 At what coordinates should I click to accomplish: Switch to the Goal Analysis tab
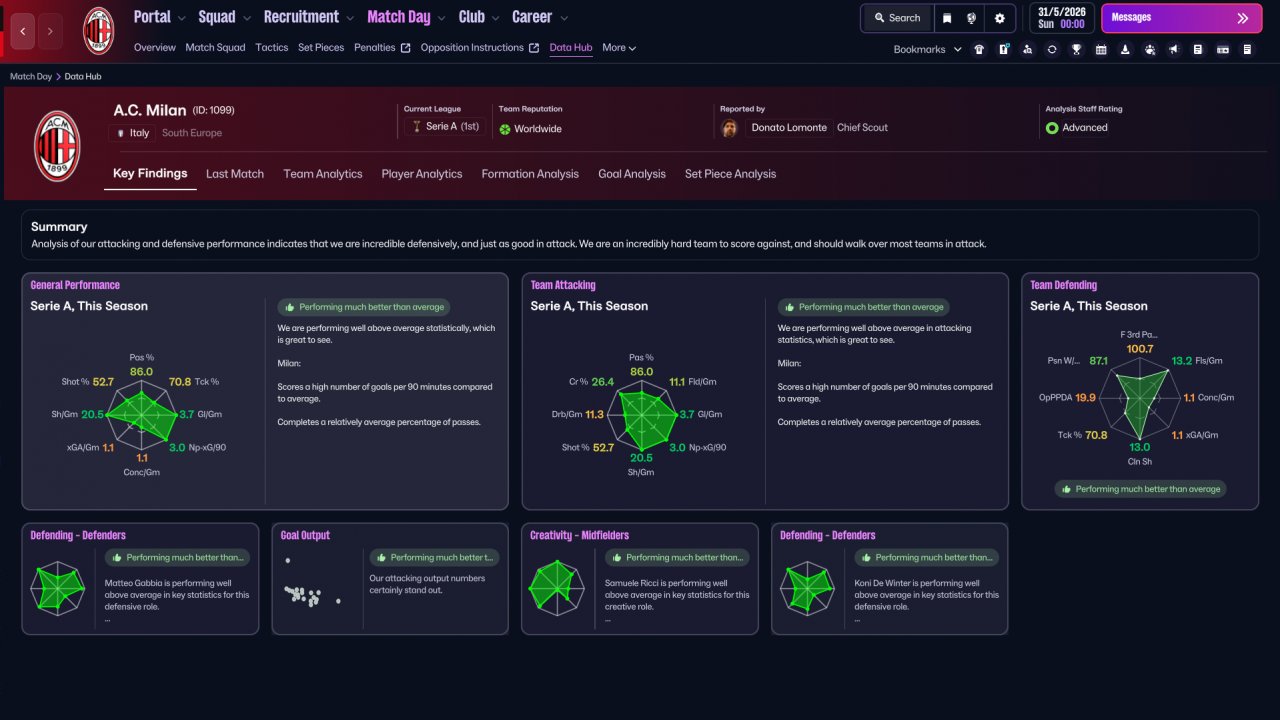click(x=632, y=174)
